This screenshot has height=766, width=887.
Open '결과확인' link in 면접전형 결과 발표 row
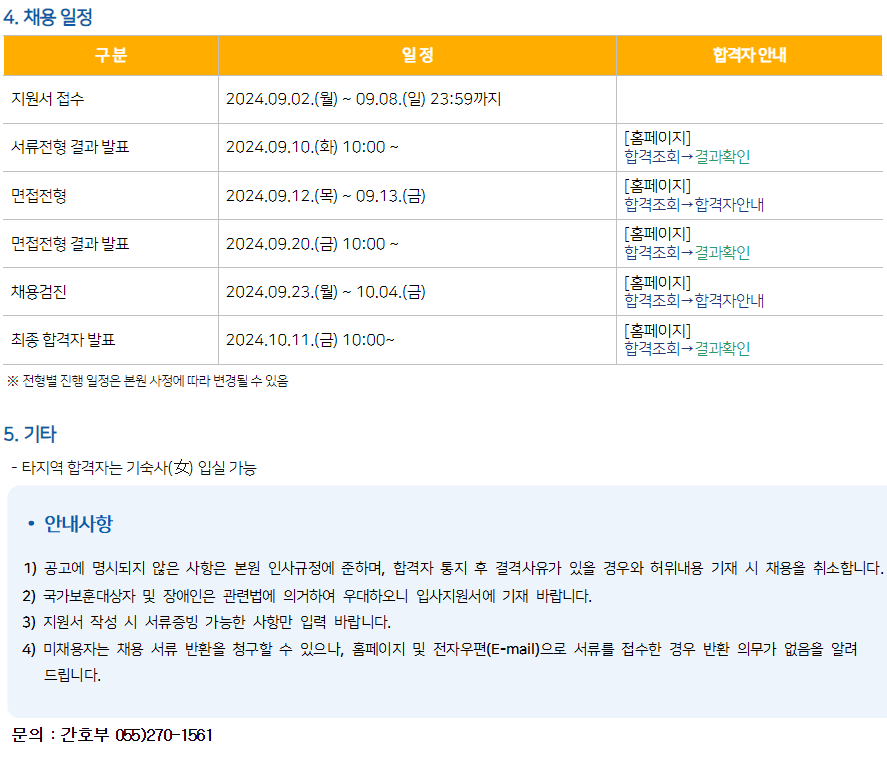[722, 253]
